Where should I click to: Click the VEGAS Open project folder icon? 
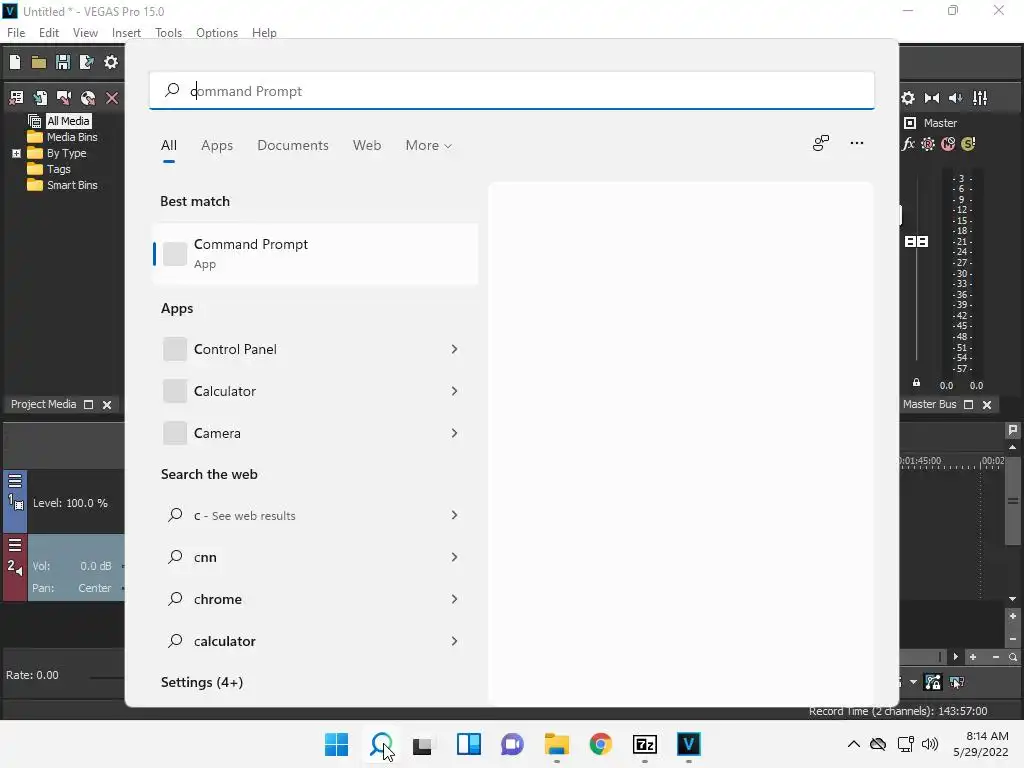pyautogui.click(x=39, y=62)
